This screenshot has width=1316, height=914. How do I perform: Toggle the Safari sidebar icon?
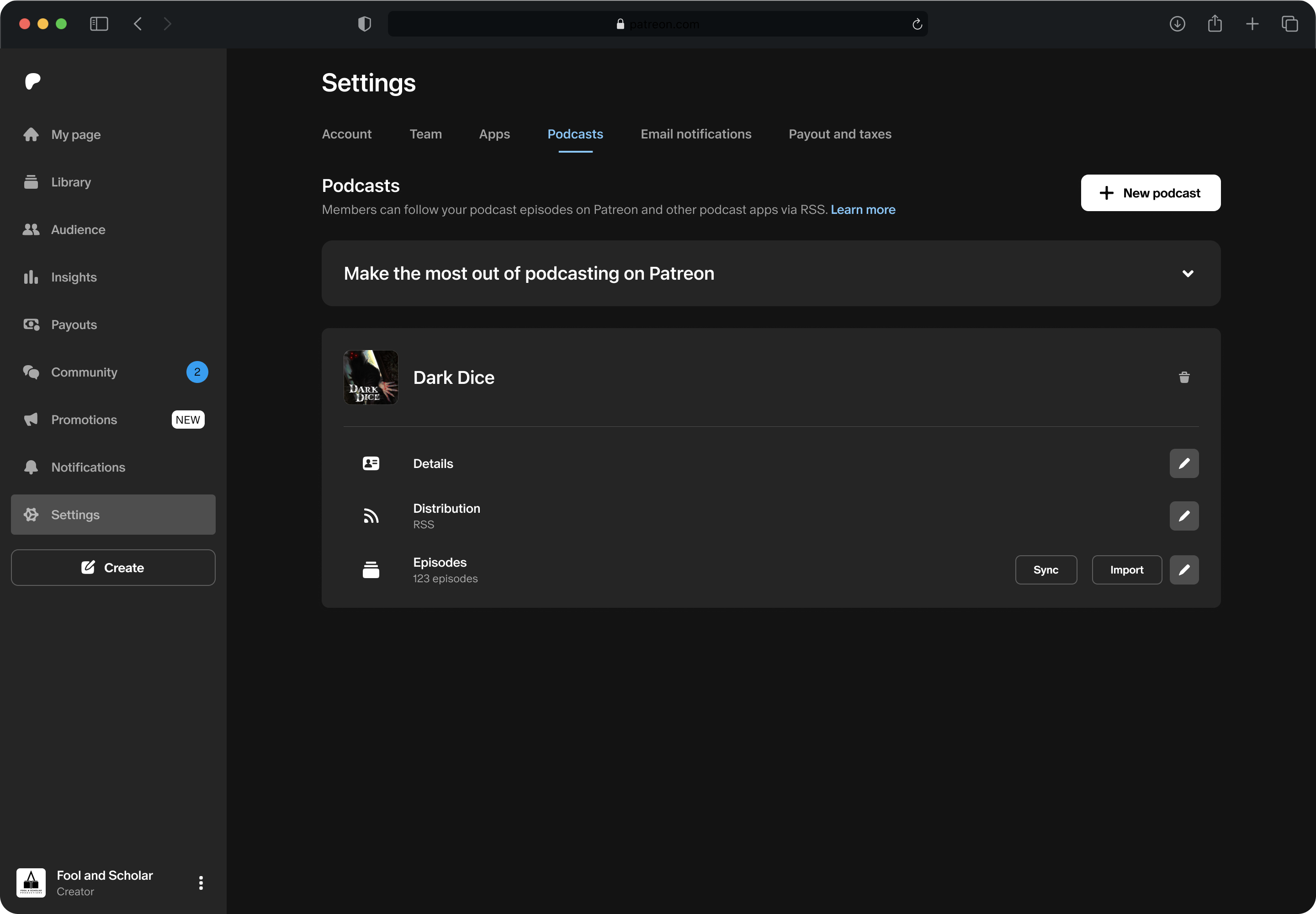point(99,24)
